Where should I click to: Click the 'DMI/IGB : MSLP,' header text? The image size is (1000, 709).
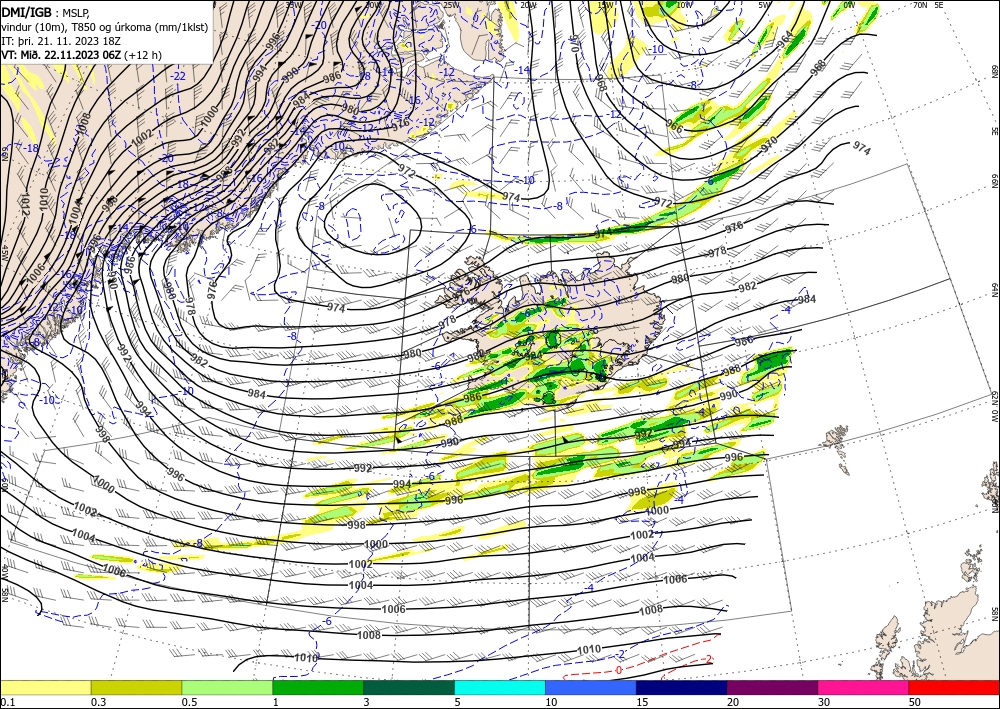tap(45, 12)
